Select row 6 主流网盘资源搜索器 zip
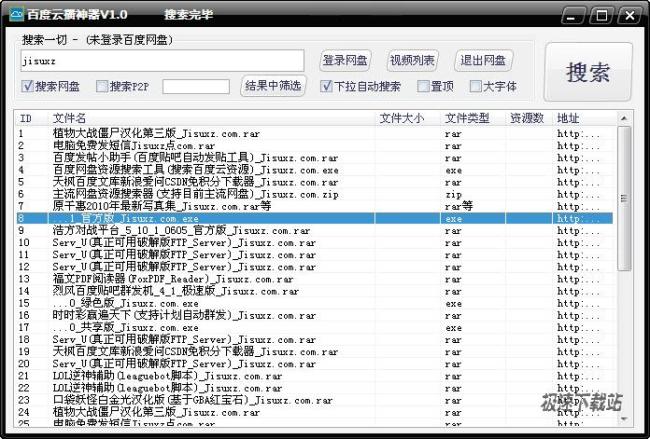The height and width of the screenshot is (439, 650). tap(314, 194)
